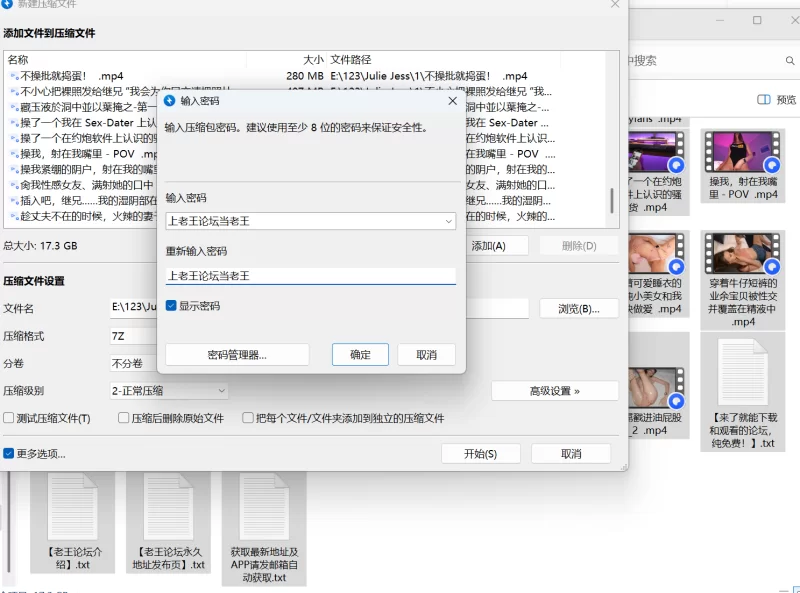
Task: Open the 密码管理器 password manager
Action: point(237,354)
